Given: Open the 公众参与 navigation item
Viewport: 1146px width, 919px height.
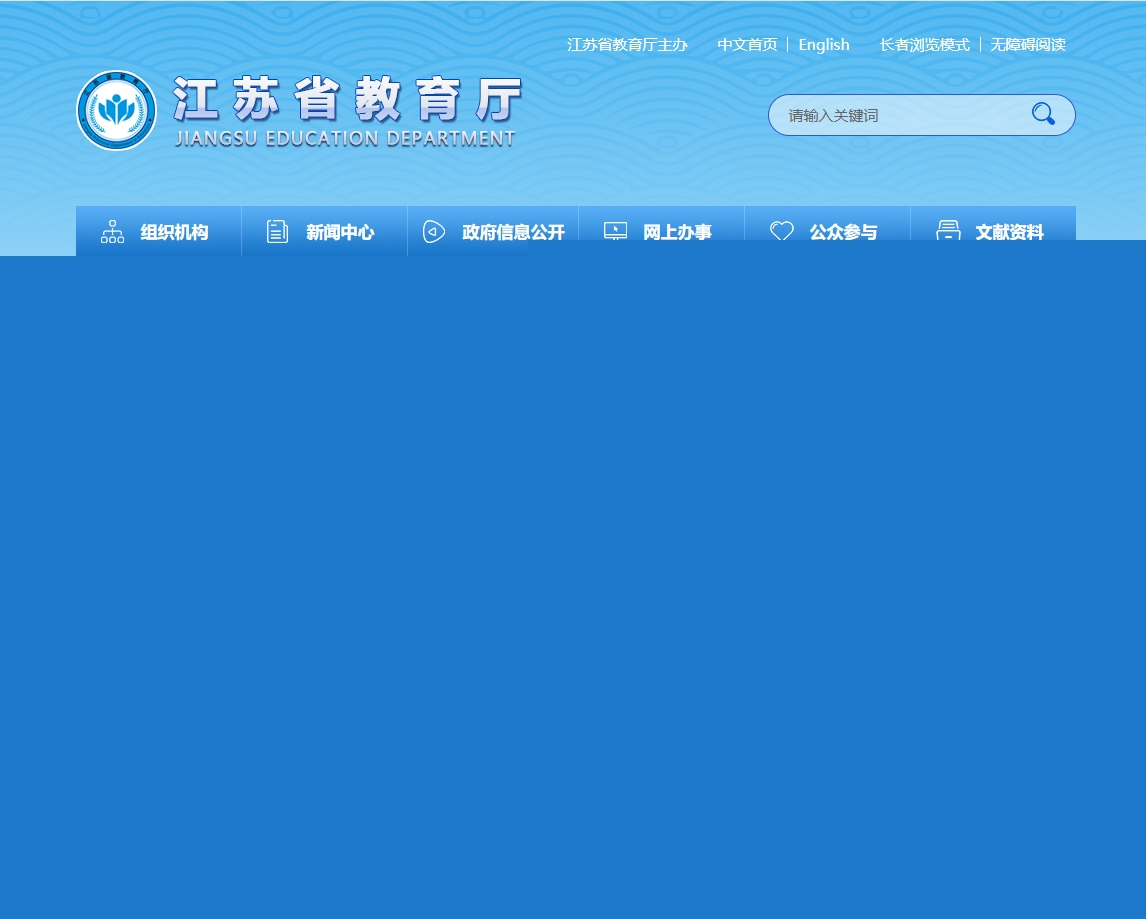Looking at the screenshot, I should [x=843, y=233].
